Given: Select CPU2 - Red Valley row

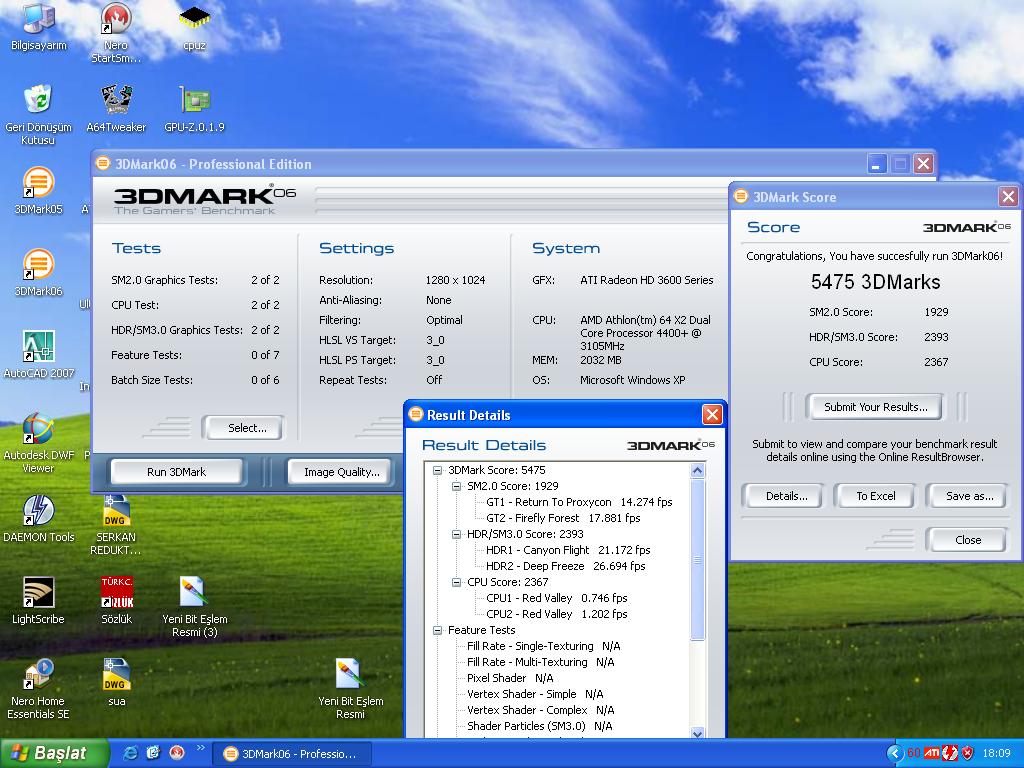Looking at the screenshot, I should coord(556,614).
